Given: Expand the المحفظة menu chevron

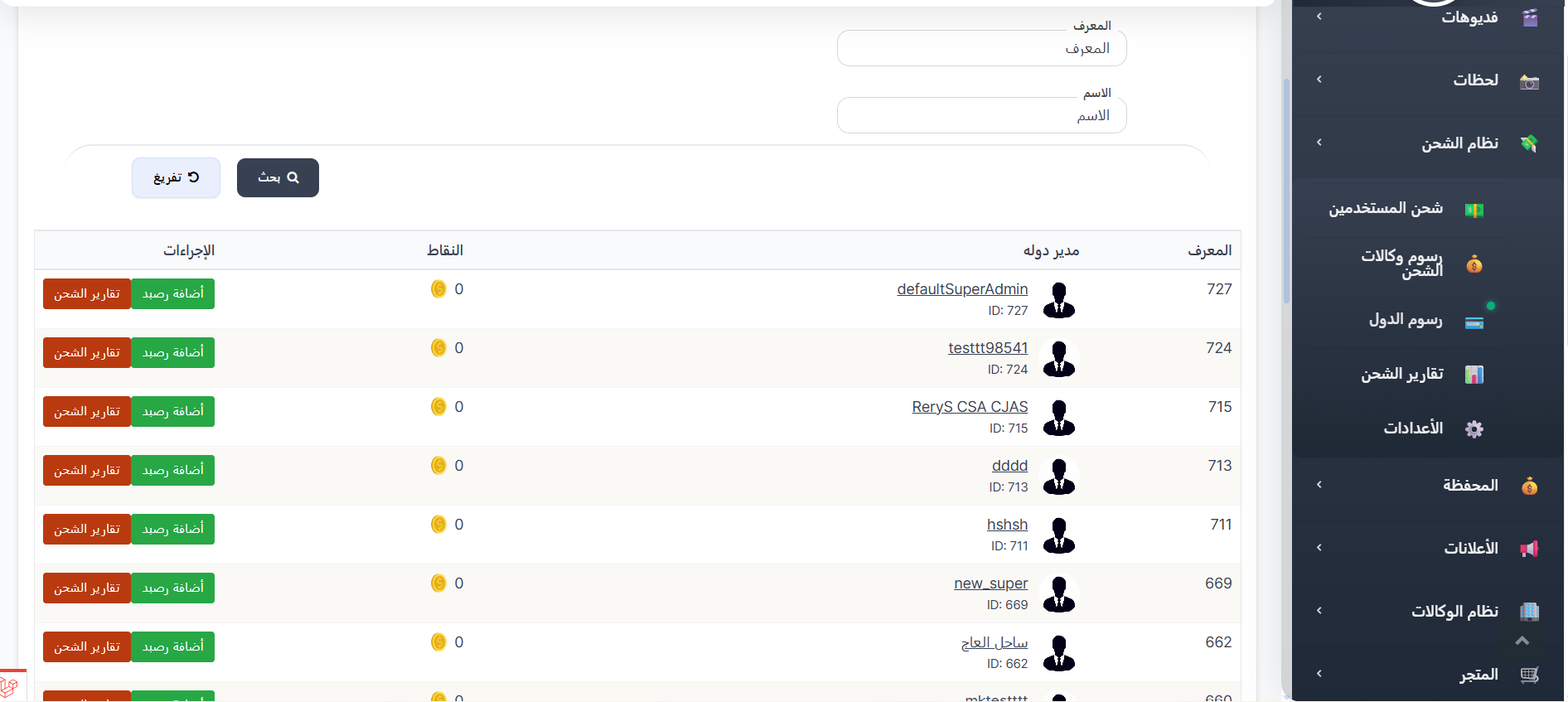Looking at the screenshot, I should (1319, 485).
